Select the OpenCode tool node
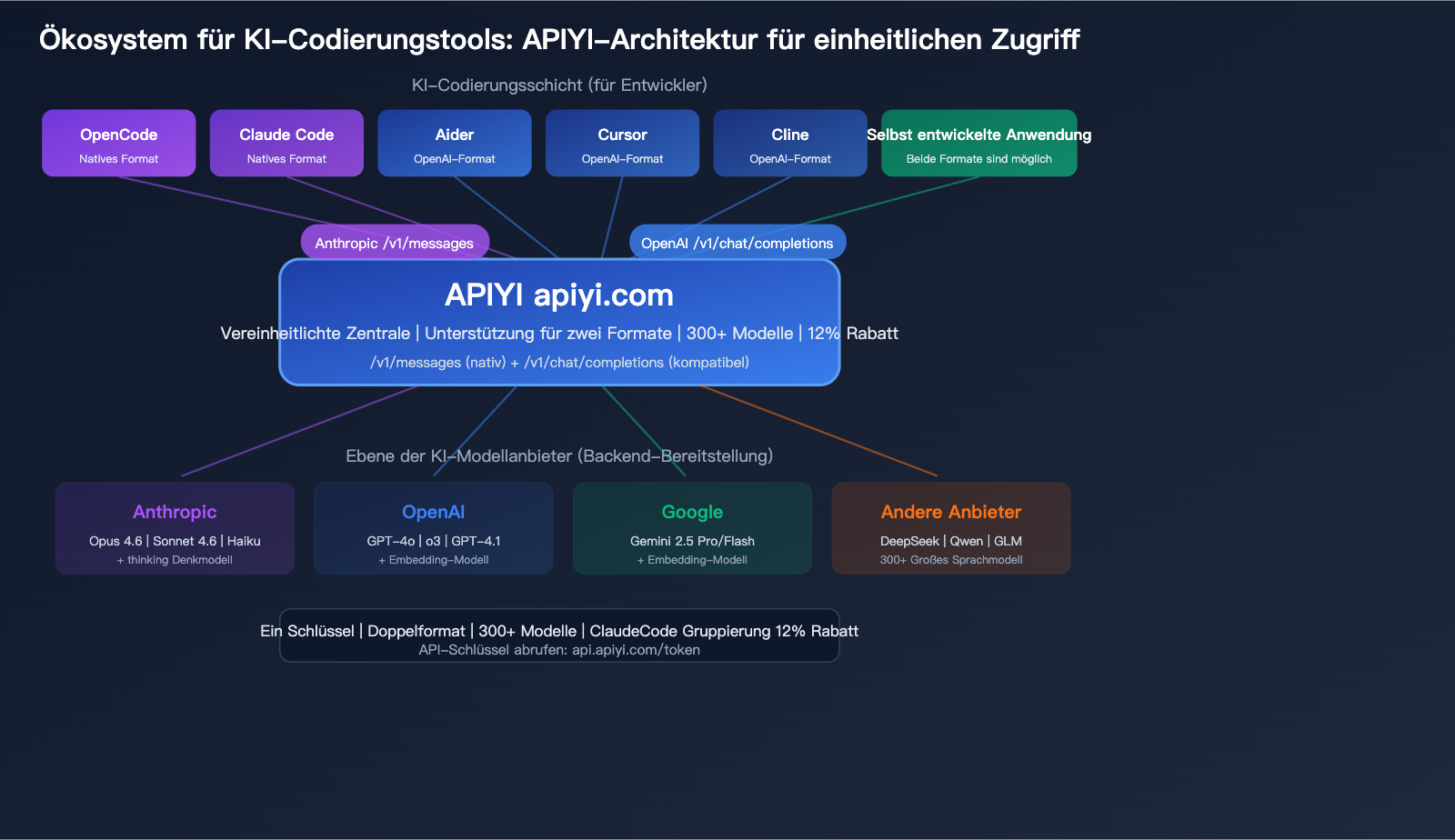Image resolution: width=1455 pixels, height=840 pixels. pyautogui.click(x=118, y=143)
